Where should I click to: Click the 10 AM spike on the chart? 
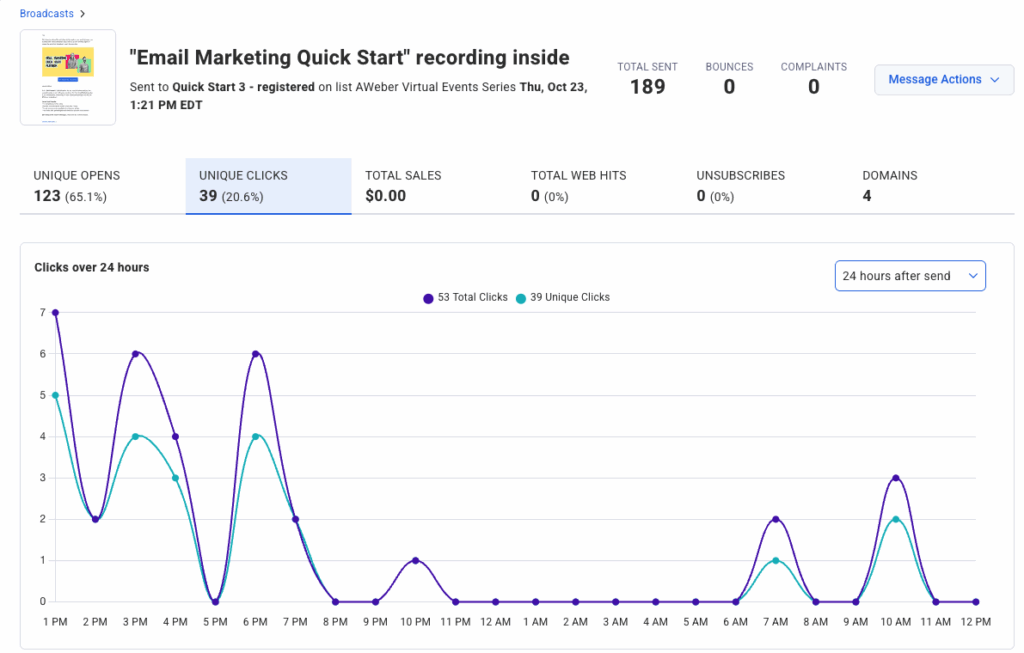click(x=895, y=478)
